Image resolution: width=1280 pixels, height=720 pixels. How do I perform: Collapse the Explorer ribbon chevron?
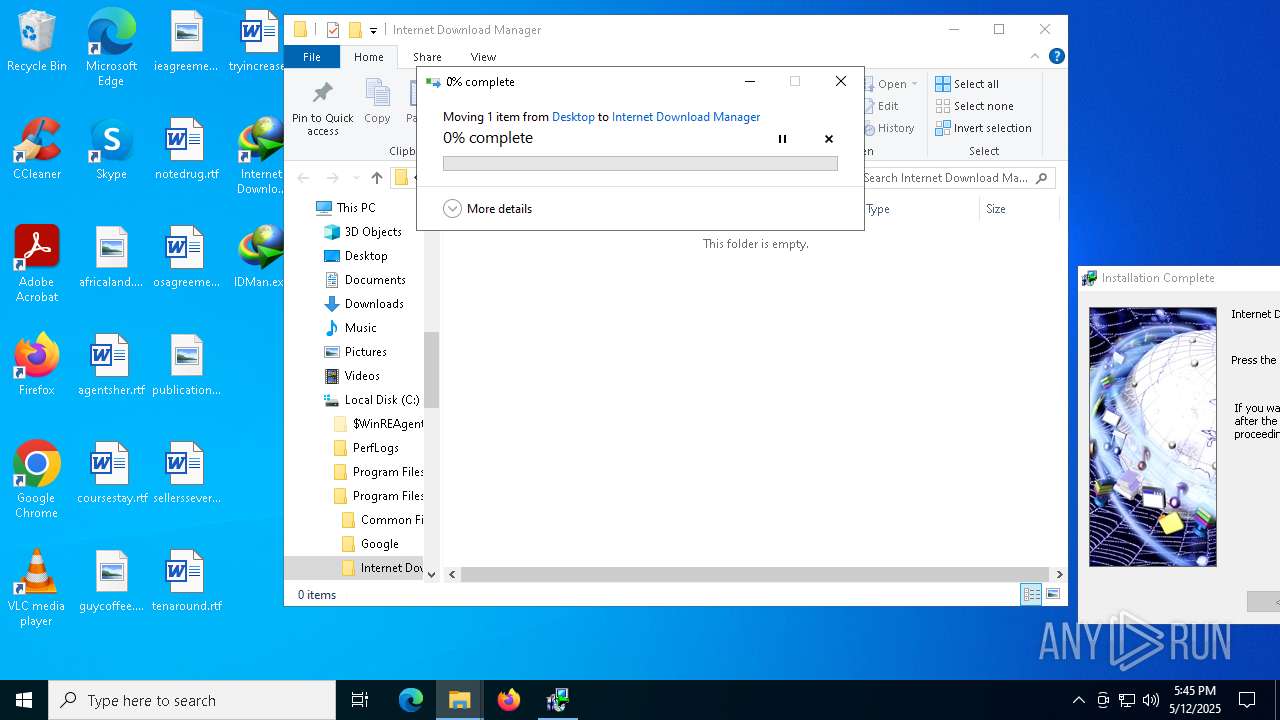[1035, 56]
